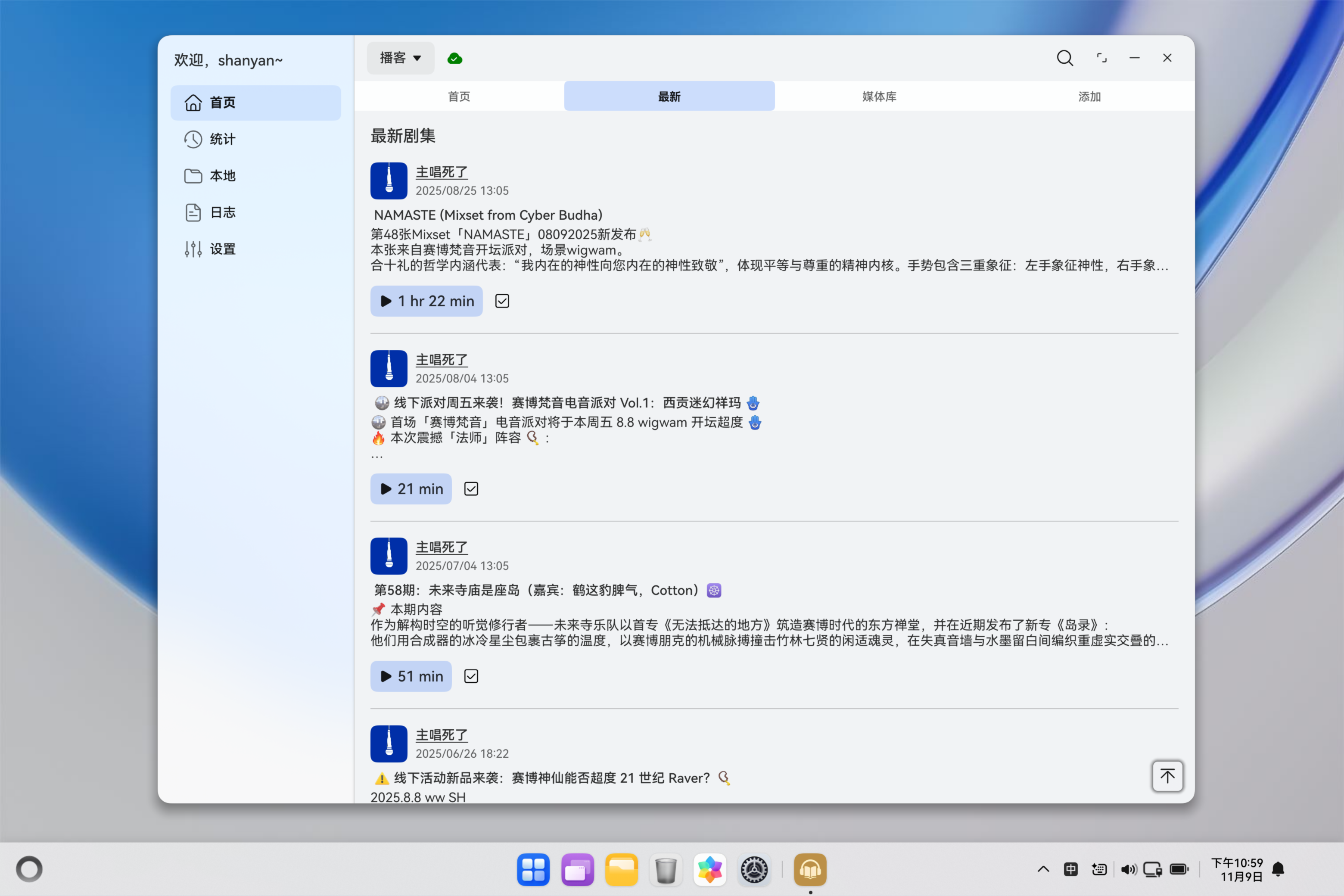The height and width of the screenshot is (896, 1344).
Task: Click the circle assistant icon in taskbar
Action: coord(29,869)
